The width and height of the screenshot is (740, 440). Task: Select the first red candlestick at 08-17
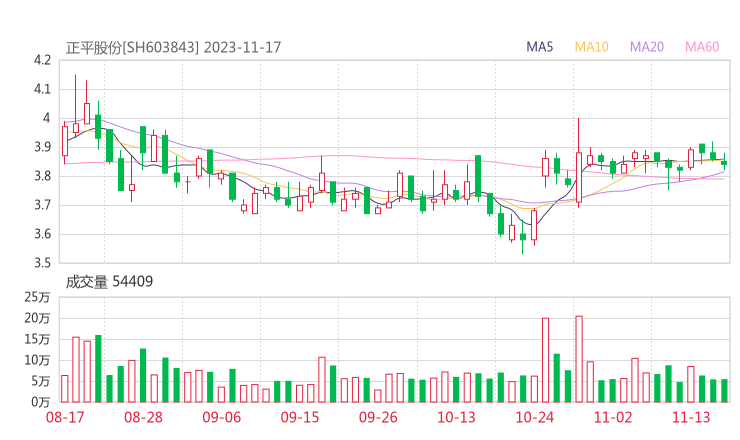point(65,142)
